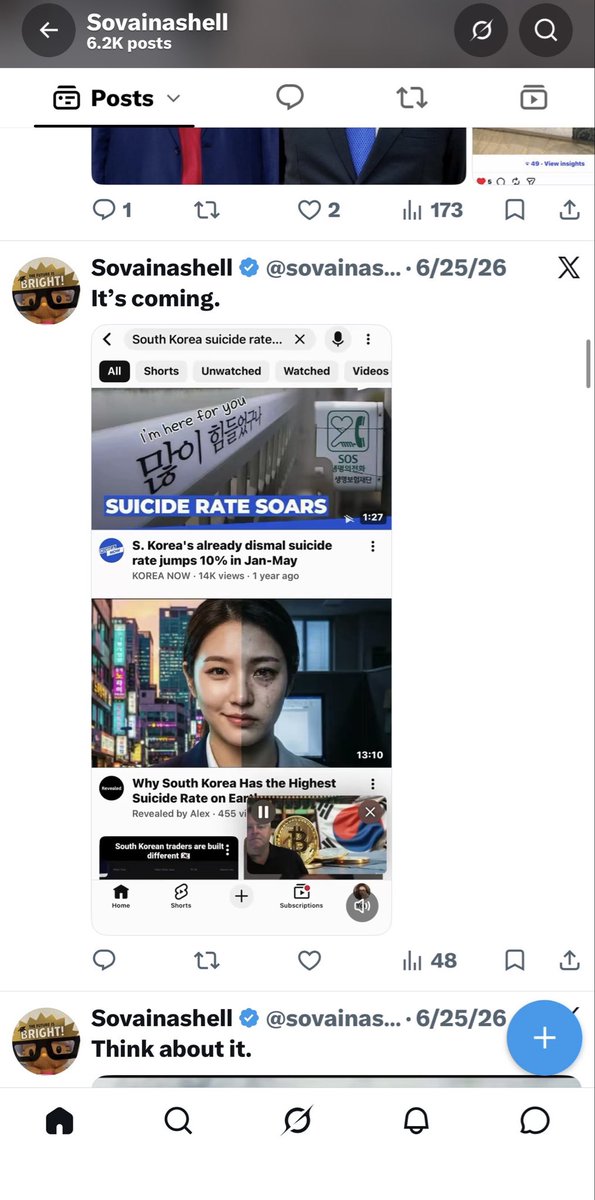
Task: Open Revealed by Alex channel avatar
Action: (111, 788)
